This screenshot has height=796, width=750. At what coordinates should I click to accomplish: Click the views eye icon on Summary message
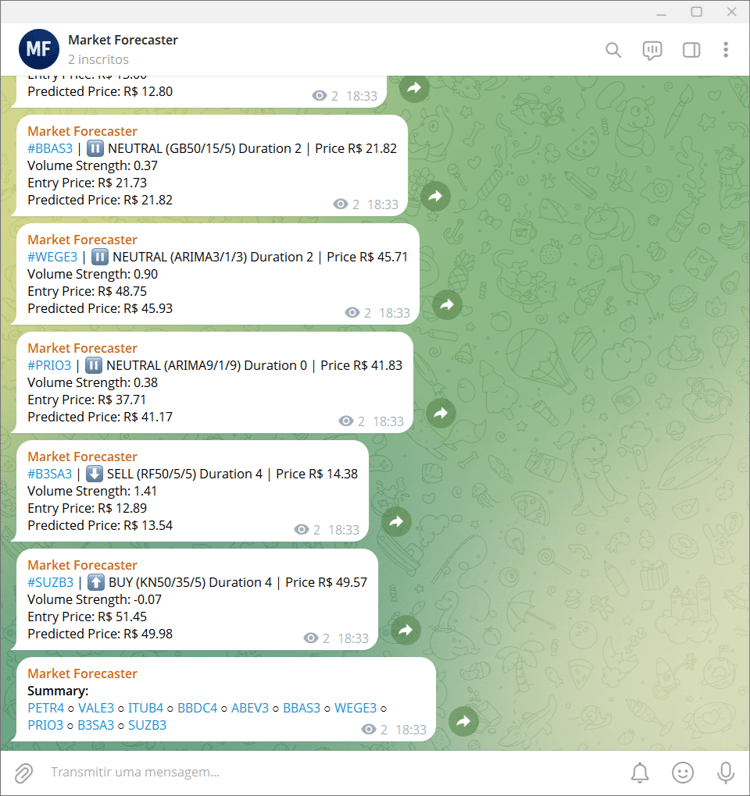coord(369,729)
